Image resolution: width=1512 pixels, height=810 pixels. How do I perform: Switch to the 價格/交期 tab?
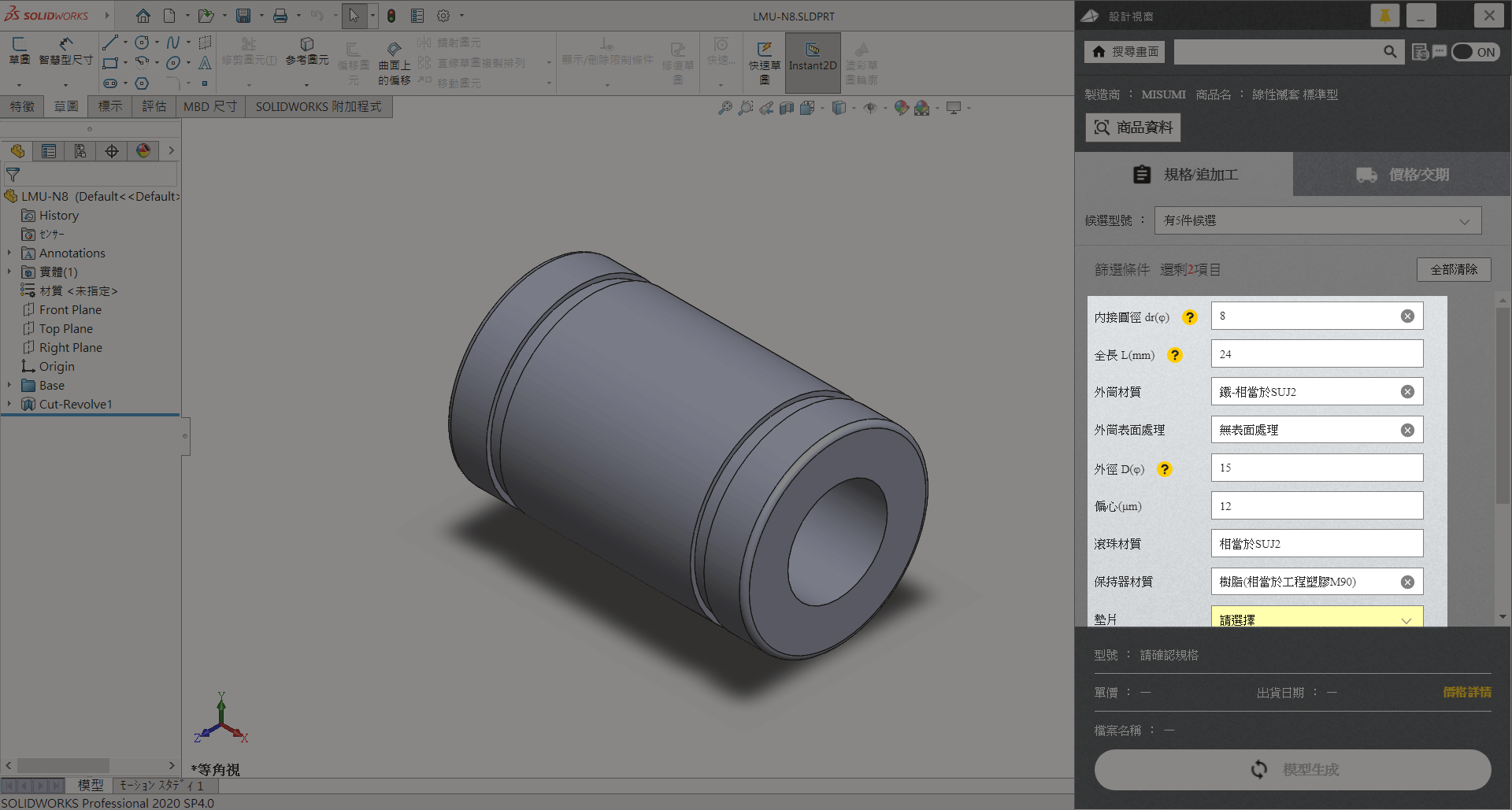(x=1402, y=175)
